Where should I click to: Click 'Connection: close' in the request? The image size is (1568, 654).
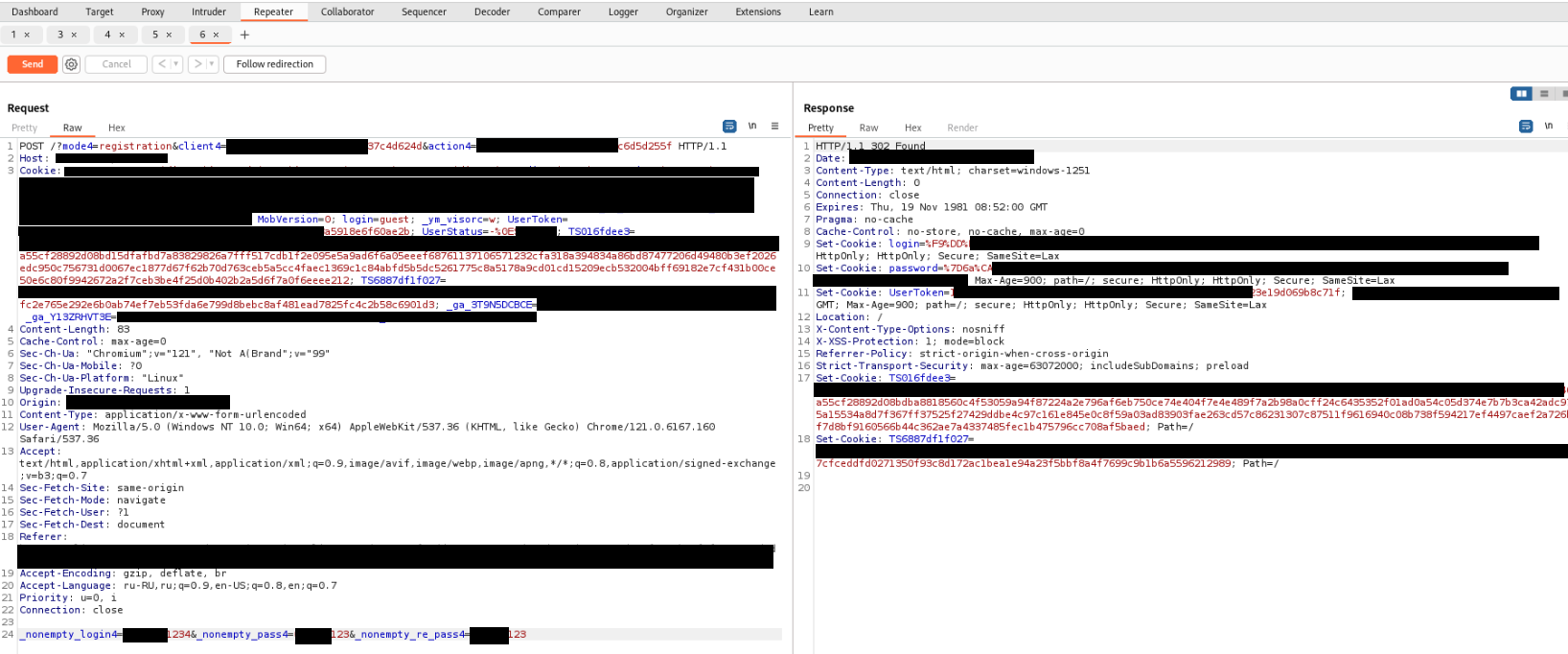(71, 610)
